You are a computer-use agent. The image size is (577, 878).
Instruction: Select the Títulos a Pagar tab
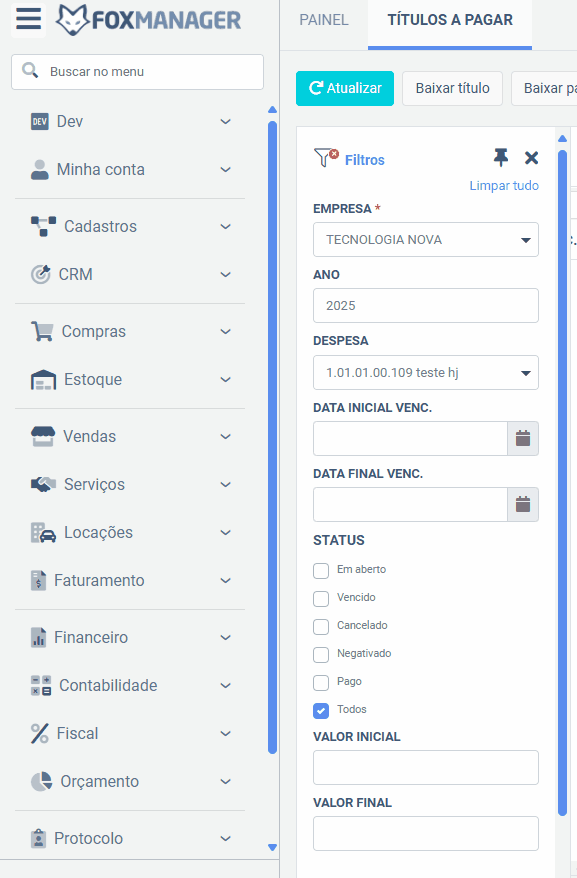(450, 20)
